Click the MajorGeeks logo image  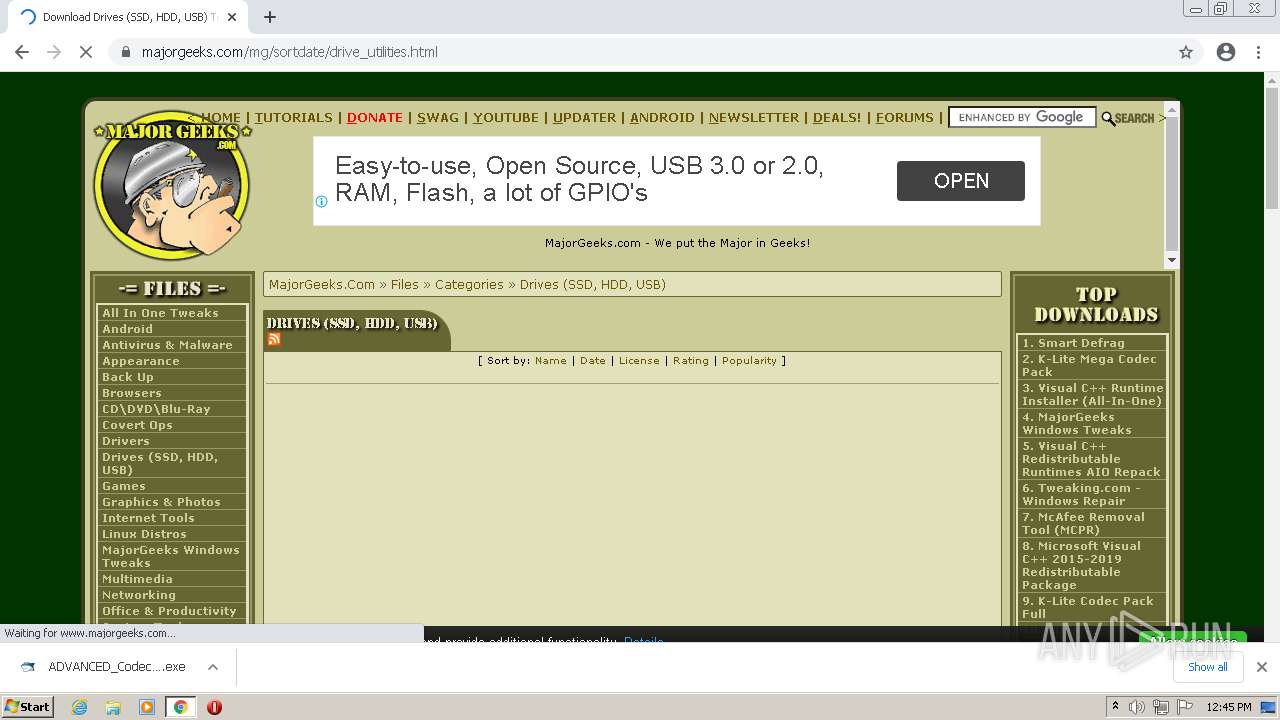point(172,184)
